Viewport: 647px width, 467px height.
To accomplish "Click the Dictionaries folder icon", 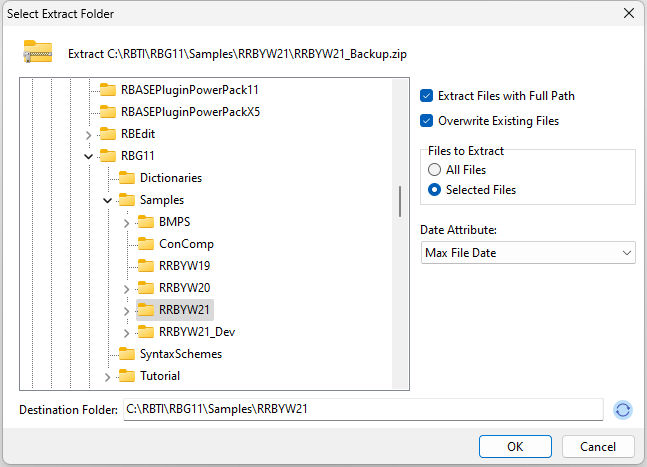I will click(127, 178).
